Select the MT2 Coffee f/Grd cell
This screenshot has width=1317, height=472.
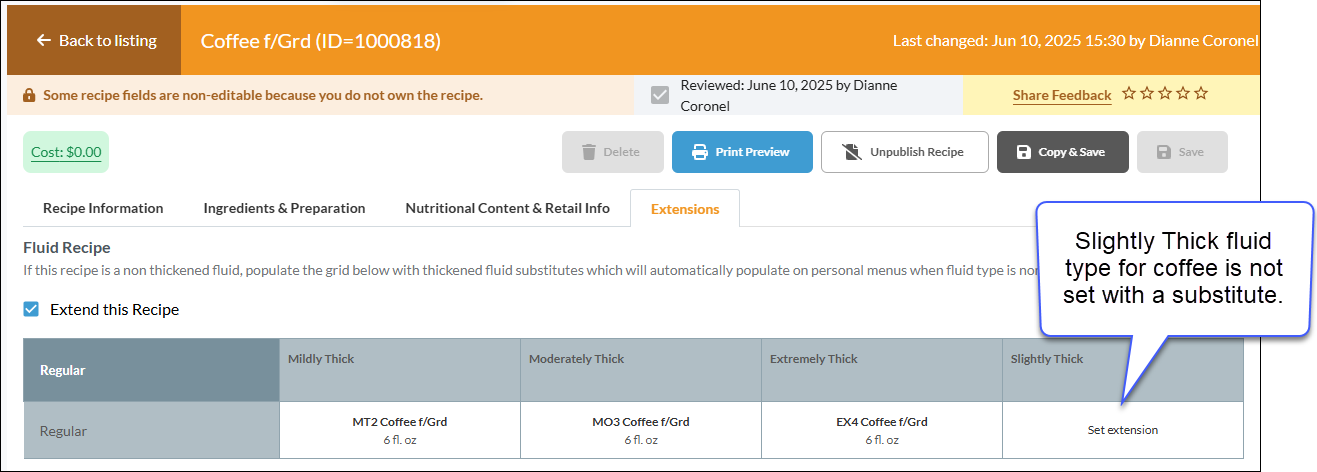(x=400, y=430)
